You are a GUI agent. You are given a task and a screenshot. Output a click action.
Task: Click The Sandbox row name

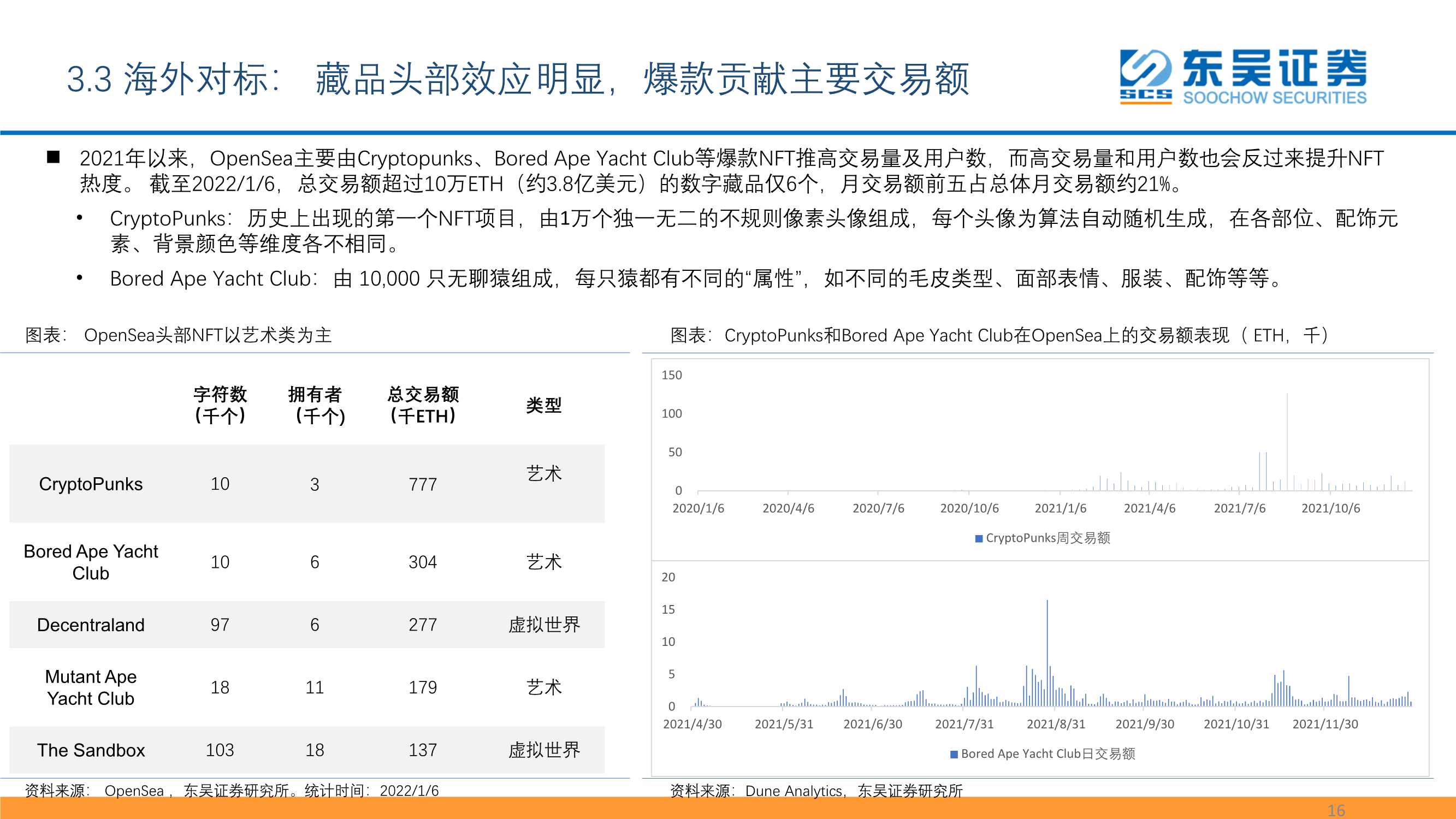pos(91,750)
